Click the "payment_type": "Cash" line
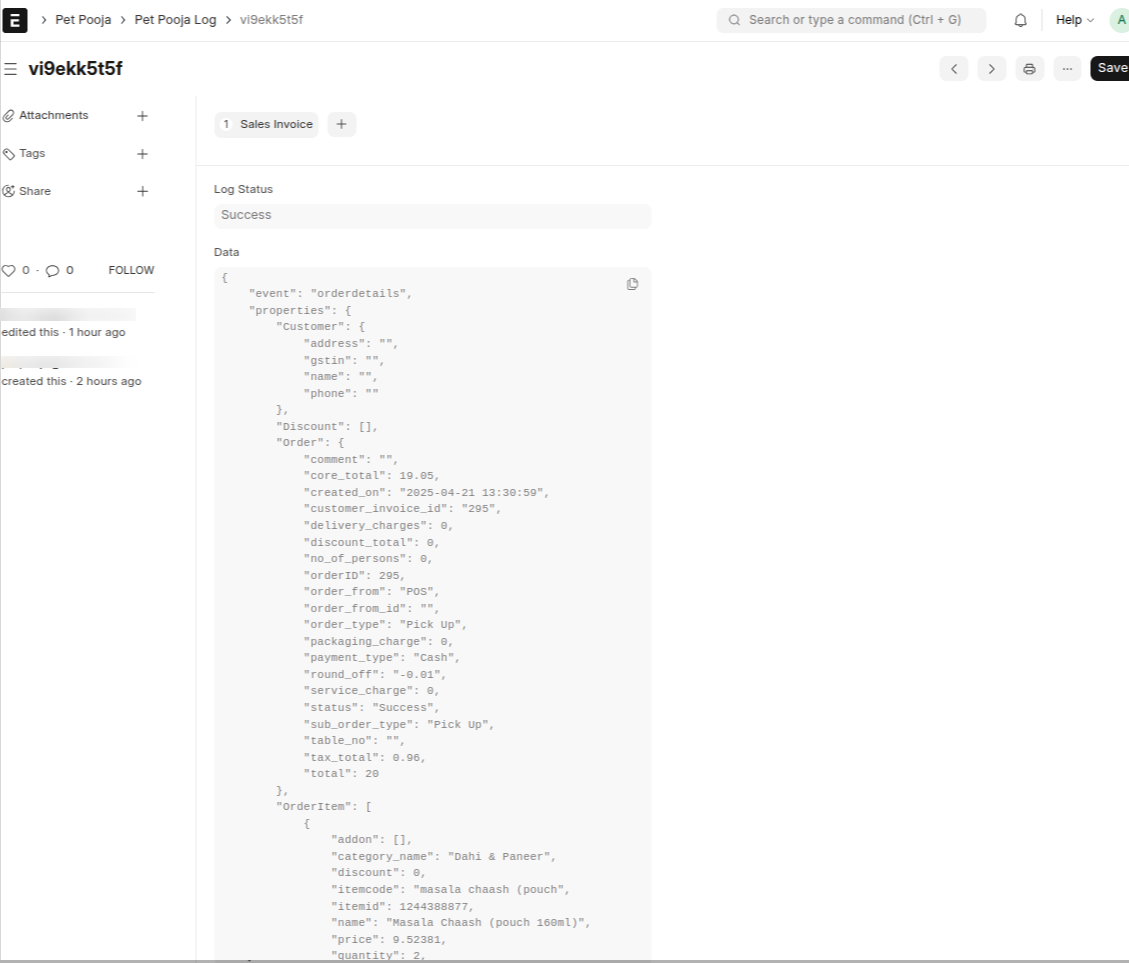This screenshot has width=1129, height=963. point(382,658)
